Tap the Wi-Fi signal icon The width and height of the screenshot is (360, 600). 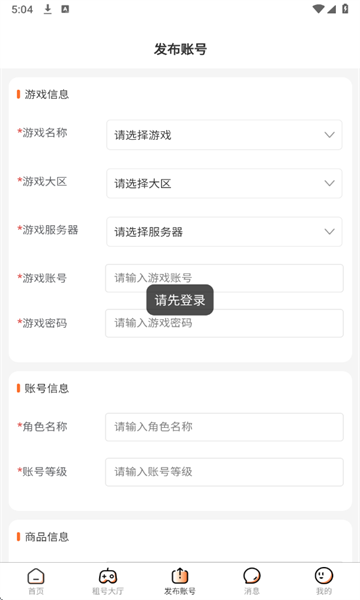point(318,9)
